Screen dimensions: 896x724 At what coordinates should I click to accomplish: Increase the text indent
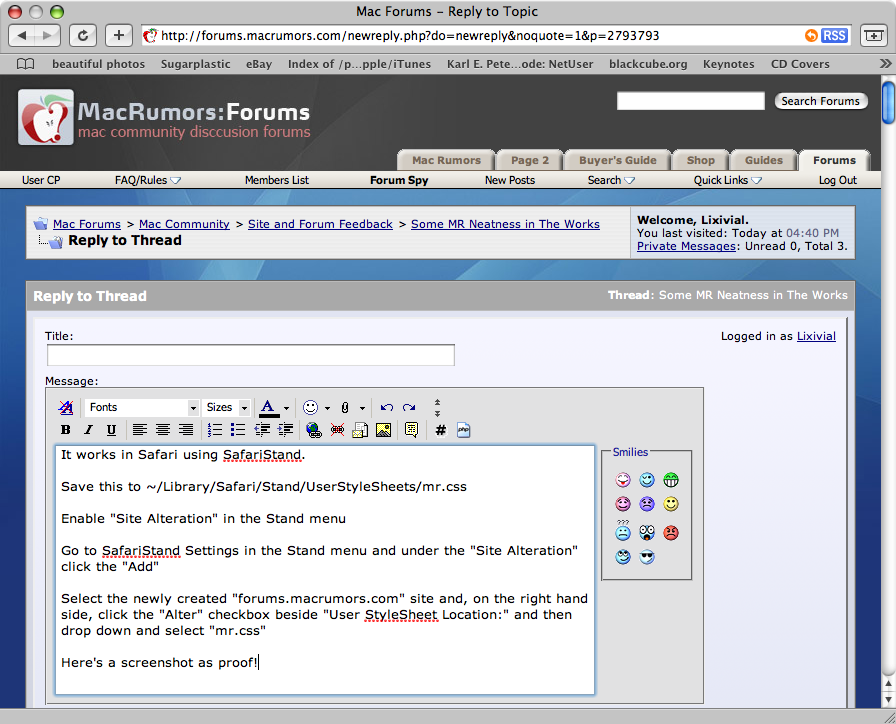[285, 430]
